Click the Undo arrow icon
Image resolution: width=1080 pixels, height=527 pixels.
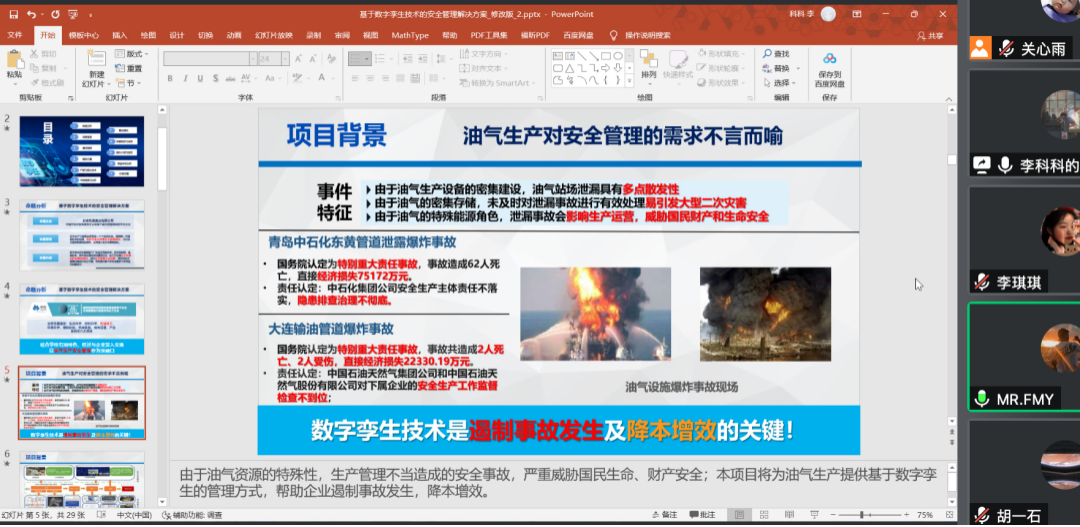click(32, 14)
